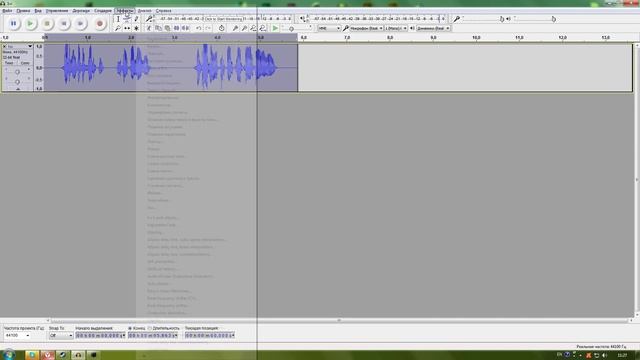
Task: Click the track Mute button
Action: pos(9,63)
